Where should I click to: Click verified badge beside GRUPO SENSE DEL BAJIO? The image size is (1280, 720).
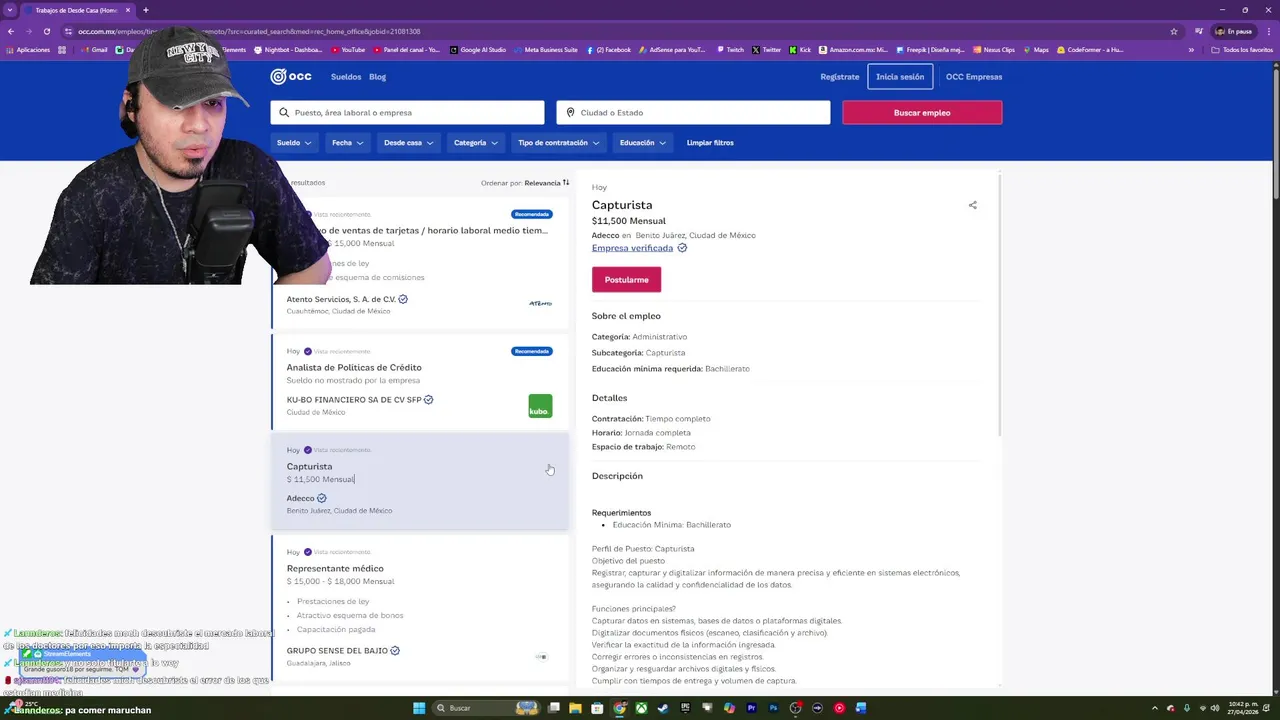click(x=395, y=651)
